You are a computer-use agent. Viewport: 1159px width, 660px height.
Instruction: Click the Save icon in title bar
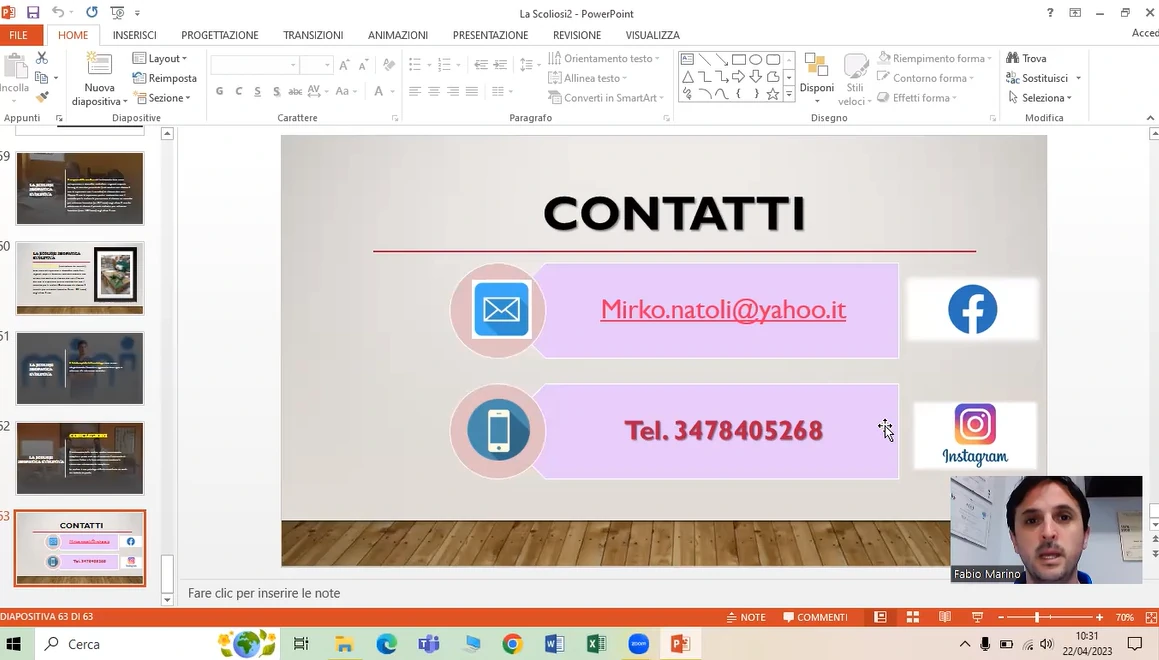click(x=33, y=13)
